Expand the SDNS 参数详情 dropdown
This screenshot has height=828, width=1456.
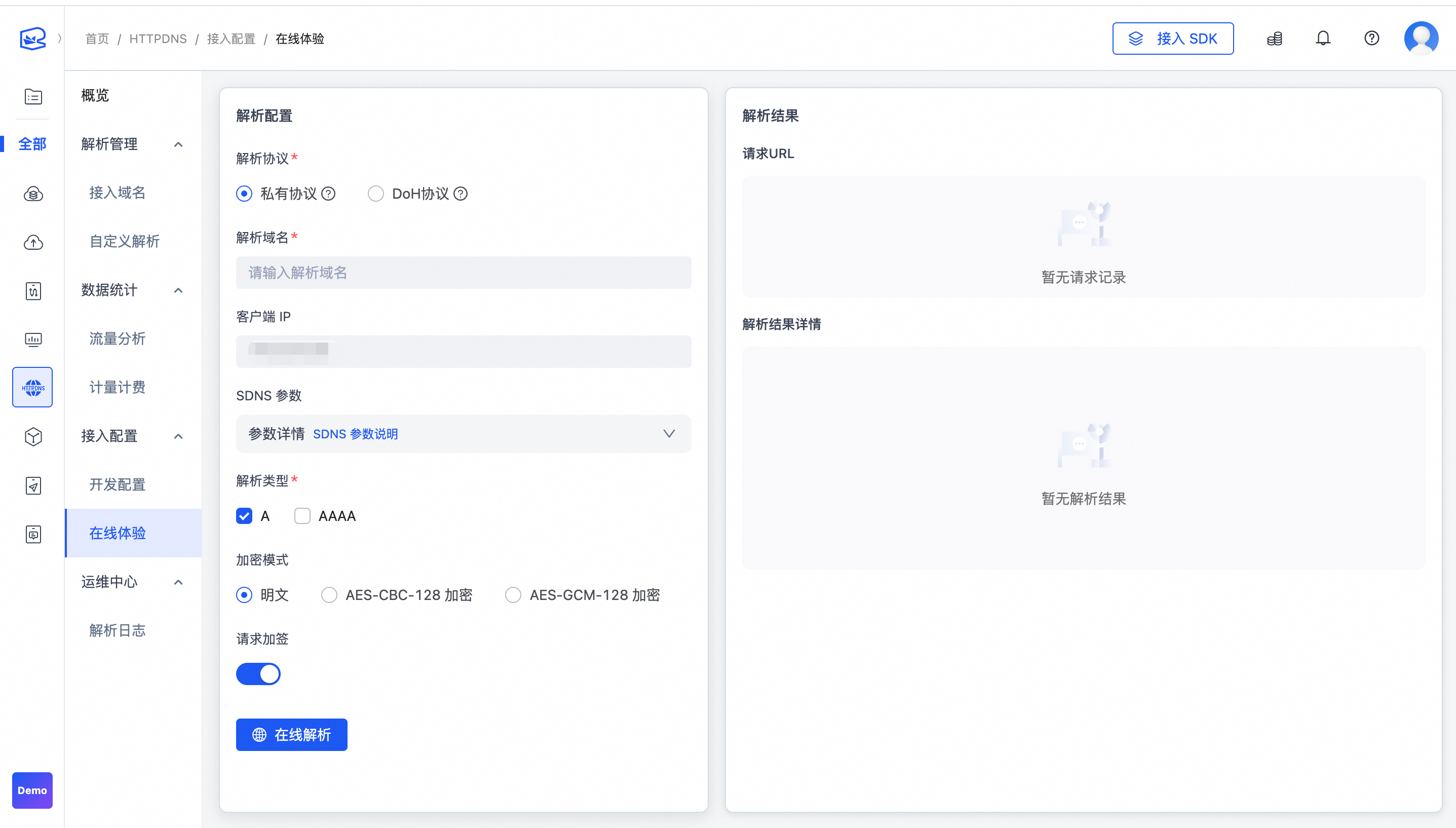coord(669,434)
